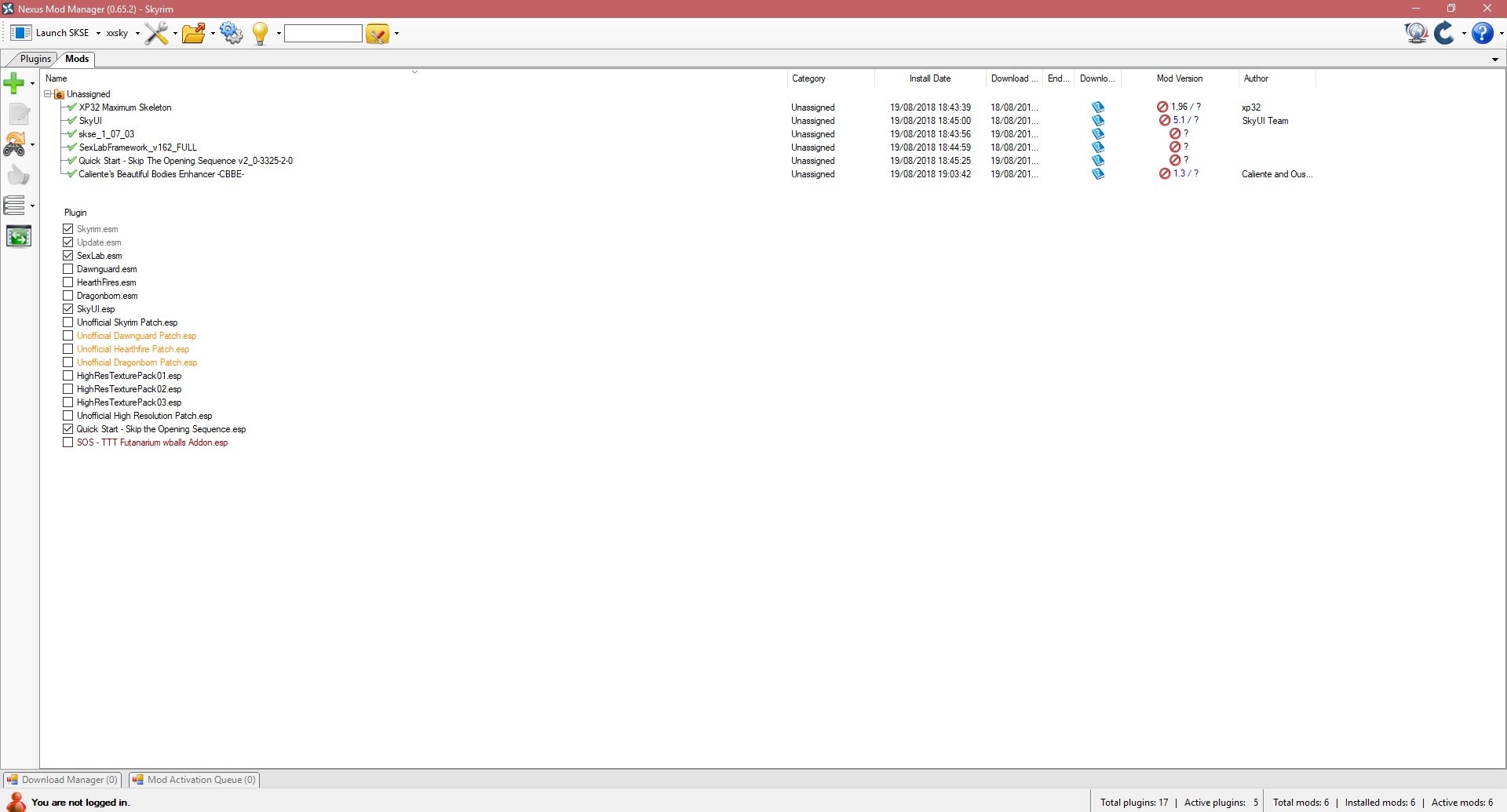The image size is (1507, 812).
Task: Expand the lightbulb tips dropdown arrow
Action: pyautogui.click(x=279, y=34)
